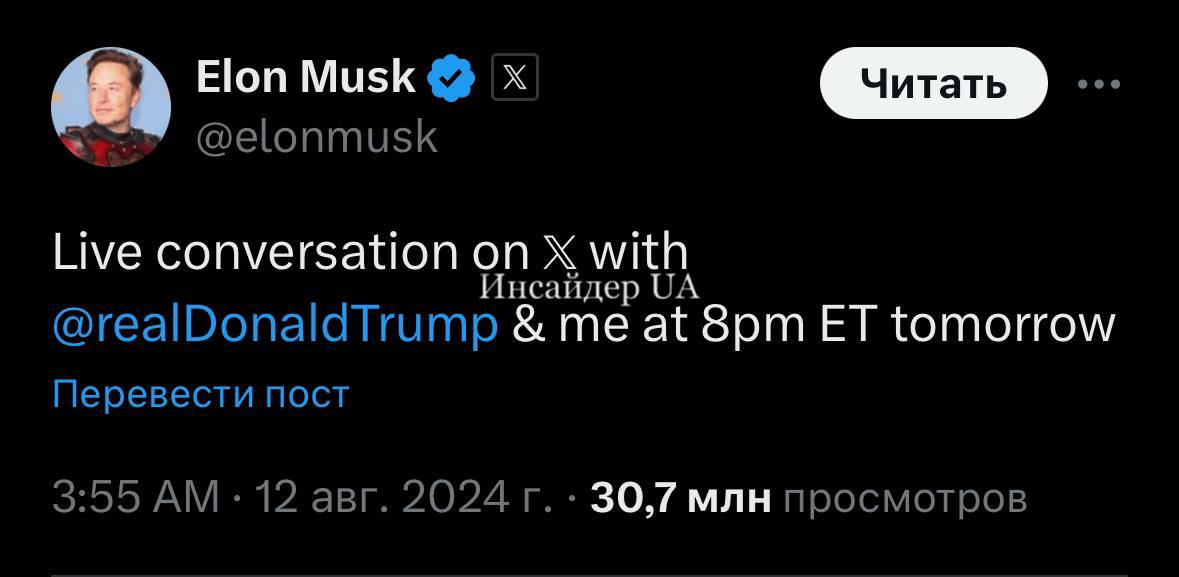Click the blue verified checkmark badge
This screenshot has height=577, width=1179.
coord(451,80)
